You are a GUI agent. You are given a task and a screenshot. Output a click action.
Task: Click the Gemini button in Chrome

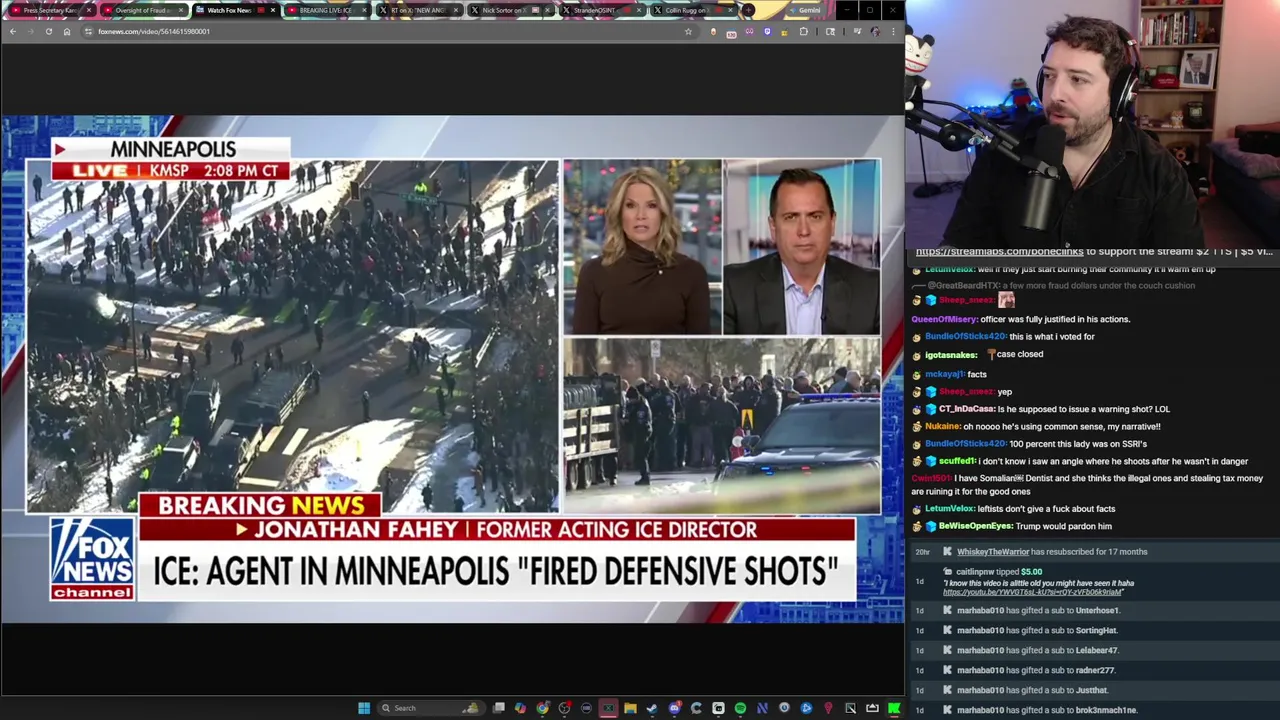[805, 10]
